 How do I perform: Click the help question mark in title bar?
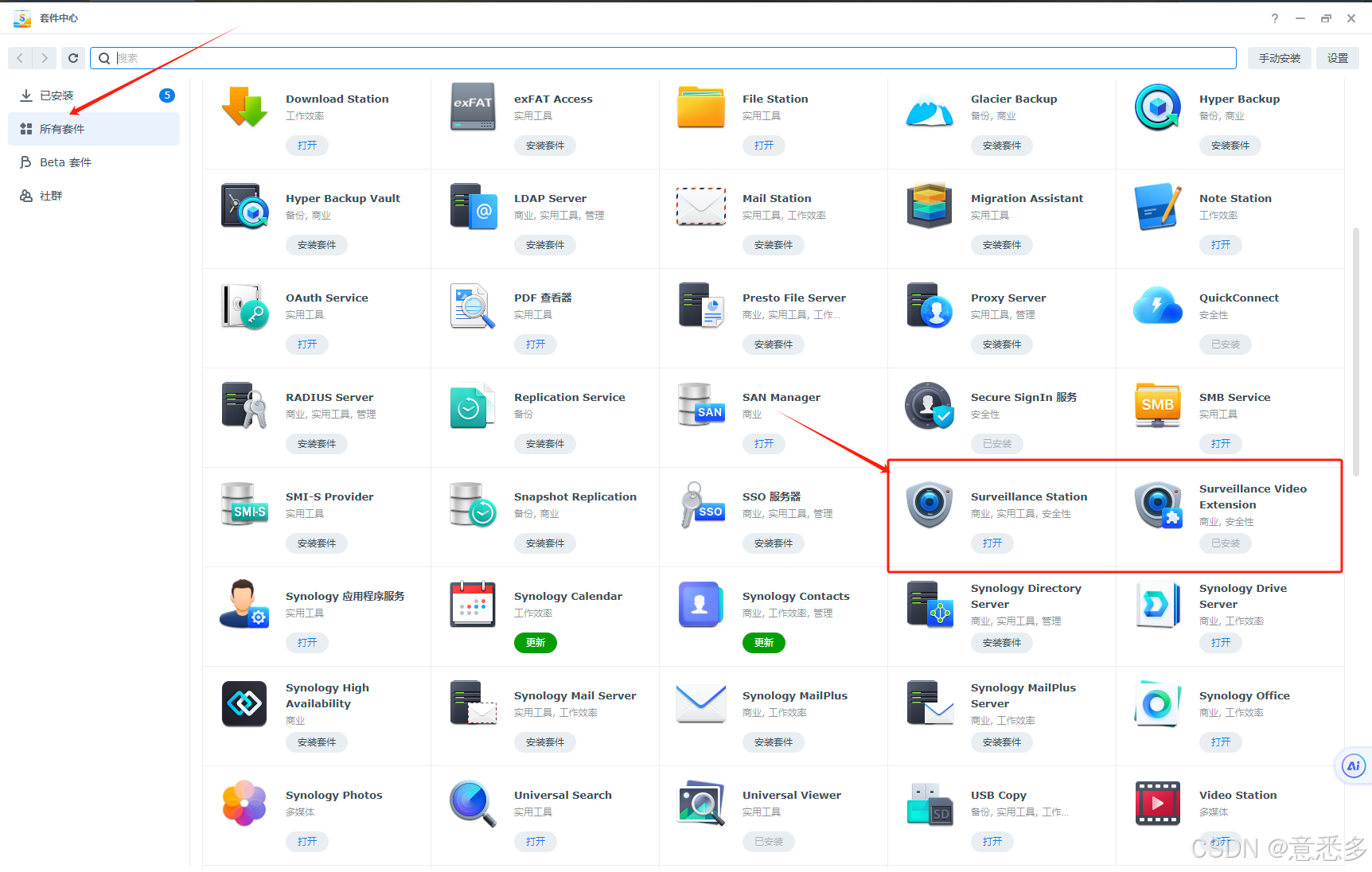tap(1275, 18)
